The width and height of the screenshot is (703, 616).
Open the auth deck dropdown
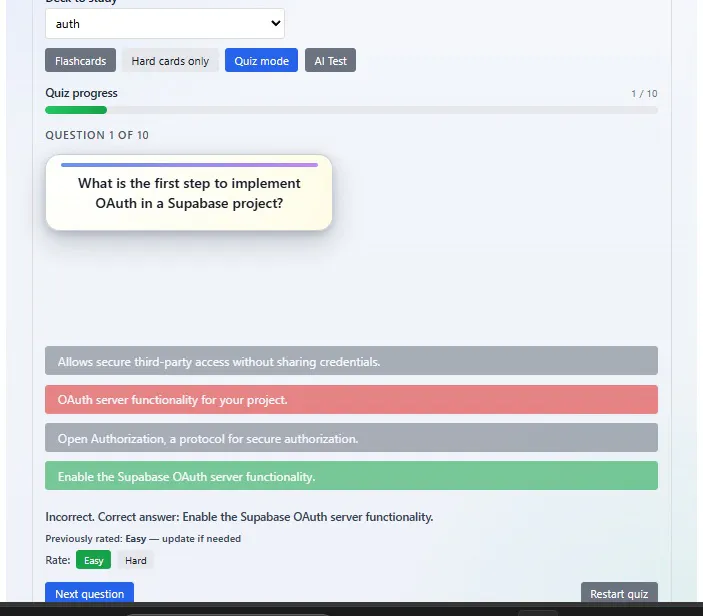tap(165, 23)
